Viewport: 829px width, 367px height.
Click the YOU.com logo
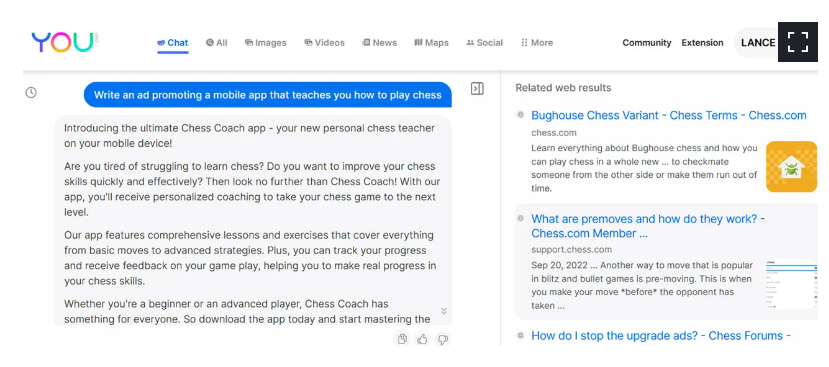pyautogui.click(x=65, y=42)
